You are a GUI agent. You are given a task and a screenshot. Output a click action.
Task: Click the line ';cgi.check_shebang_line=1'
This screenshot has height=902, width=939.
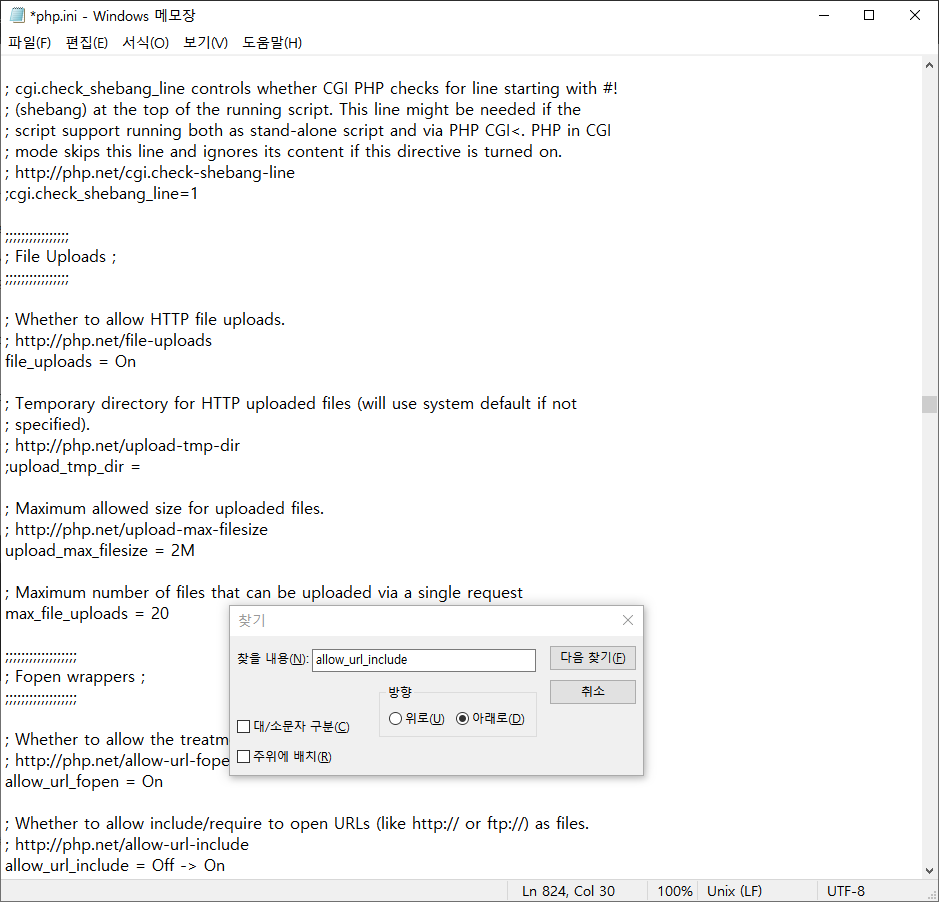point(101,193)
